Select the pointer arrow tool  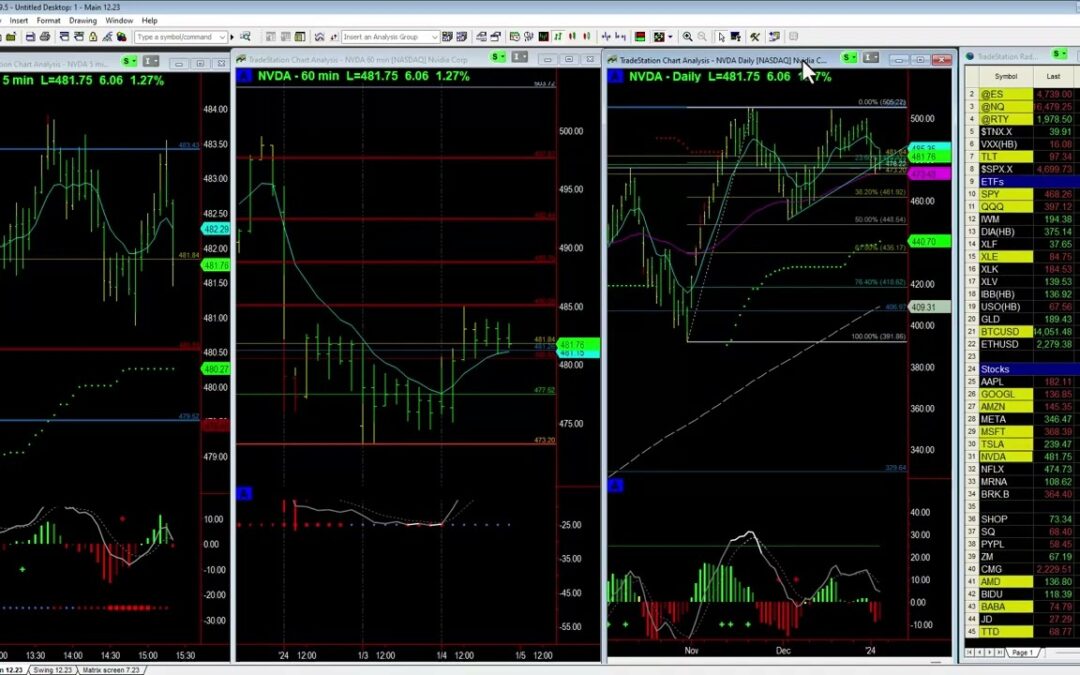pos(721,37)
